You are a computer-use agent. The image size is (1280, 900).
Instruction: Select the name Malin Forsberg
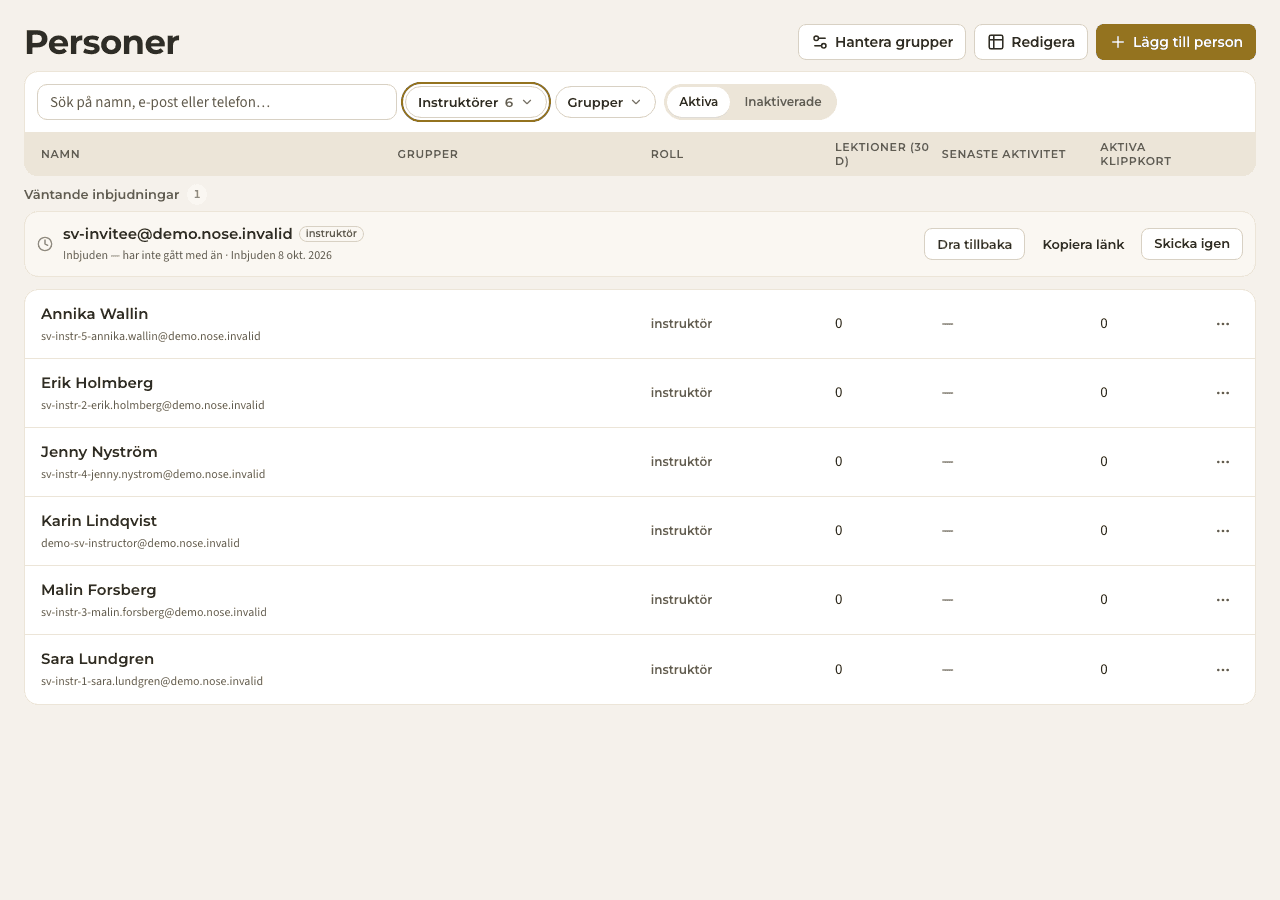(99, 590)
